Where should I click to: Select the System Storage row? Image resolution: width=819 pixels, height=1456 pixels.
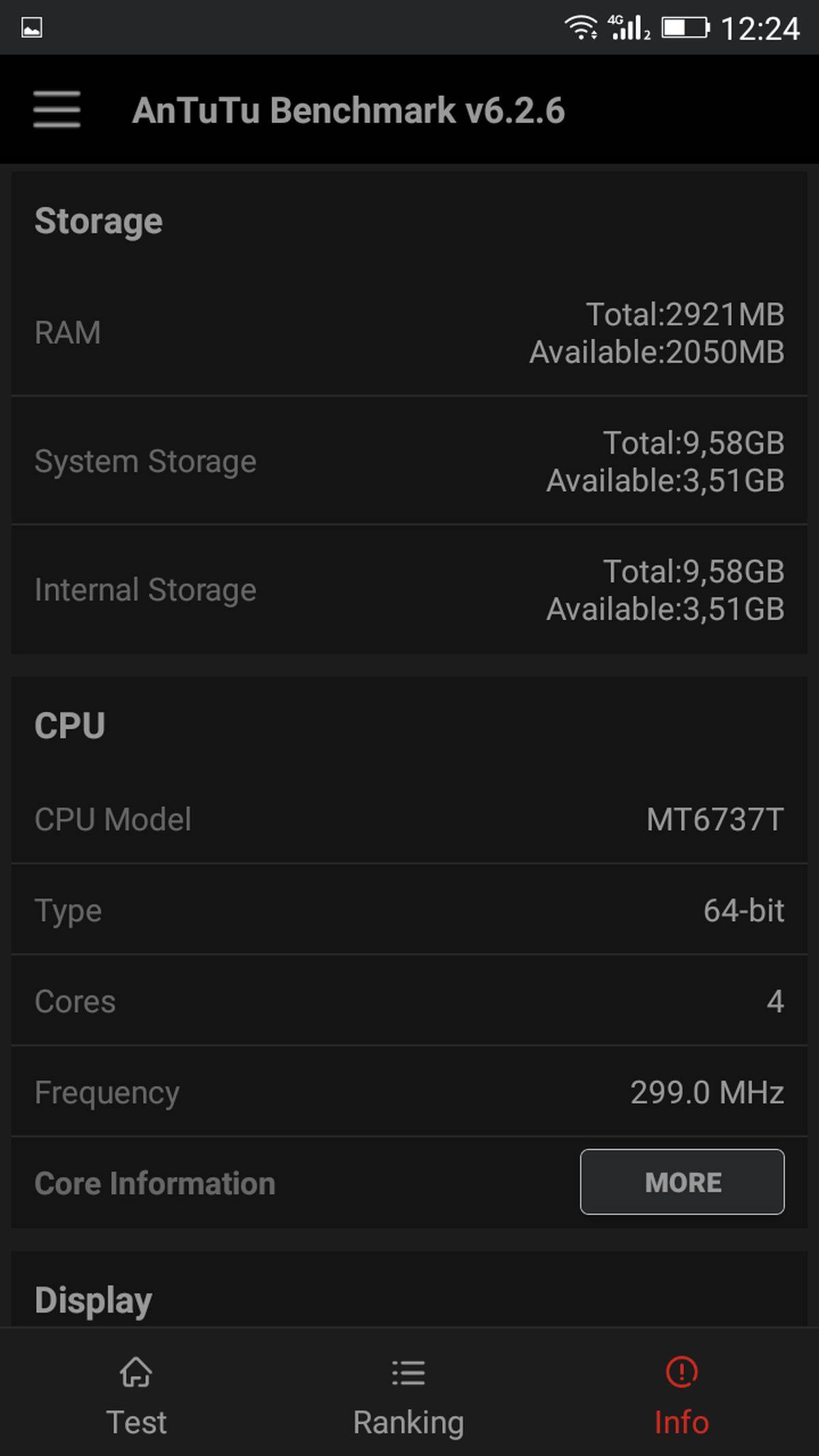[409, 461]
